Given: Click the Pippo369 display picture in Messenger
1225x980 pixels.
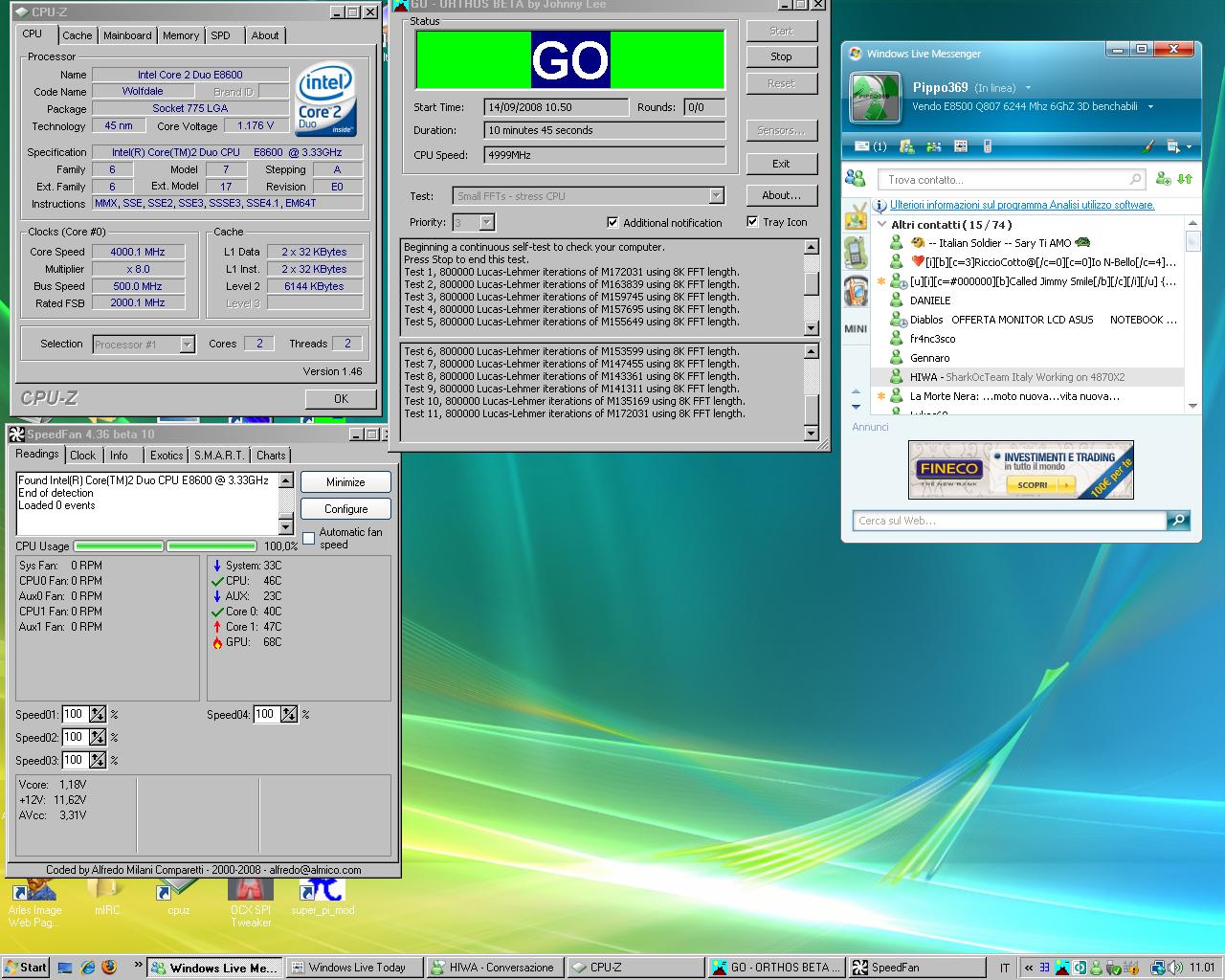Looking at the screenshot, I should click(x=875, y=97).
